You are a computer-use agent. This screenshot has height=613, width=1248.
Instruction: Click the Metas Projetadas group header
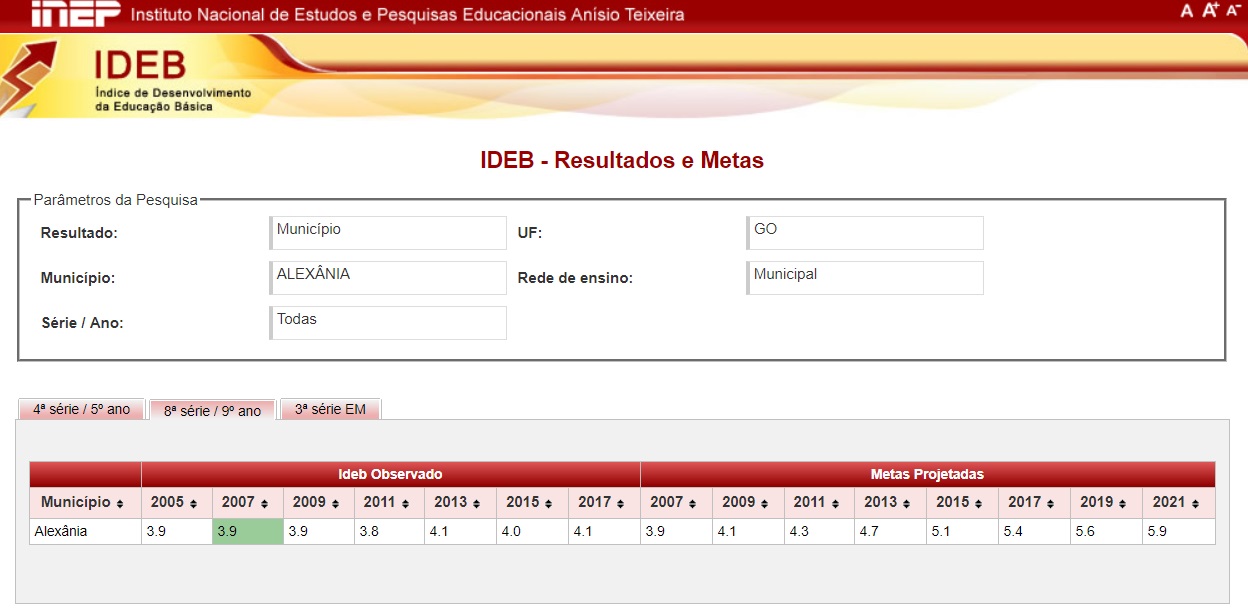[928, 474]
